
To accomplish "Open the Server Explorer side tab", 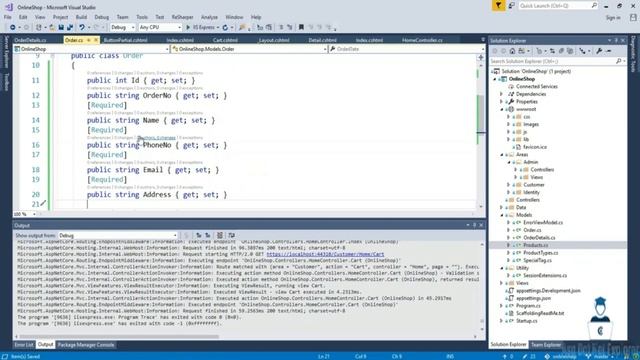I will [x=6, y=52].
